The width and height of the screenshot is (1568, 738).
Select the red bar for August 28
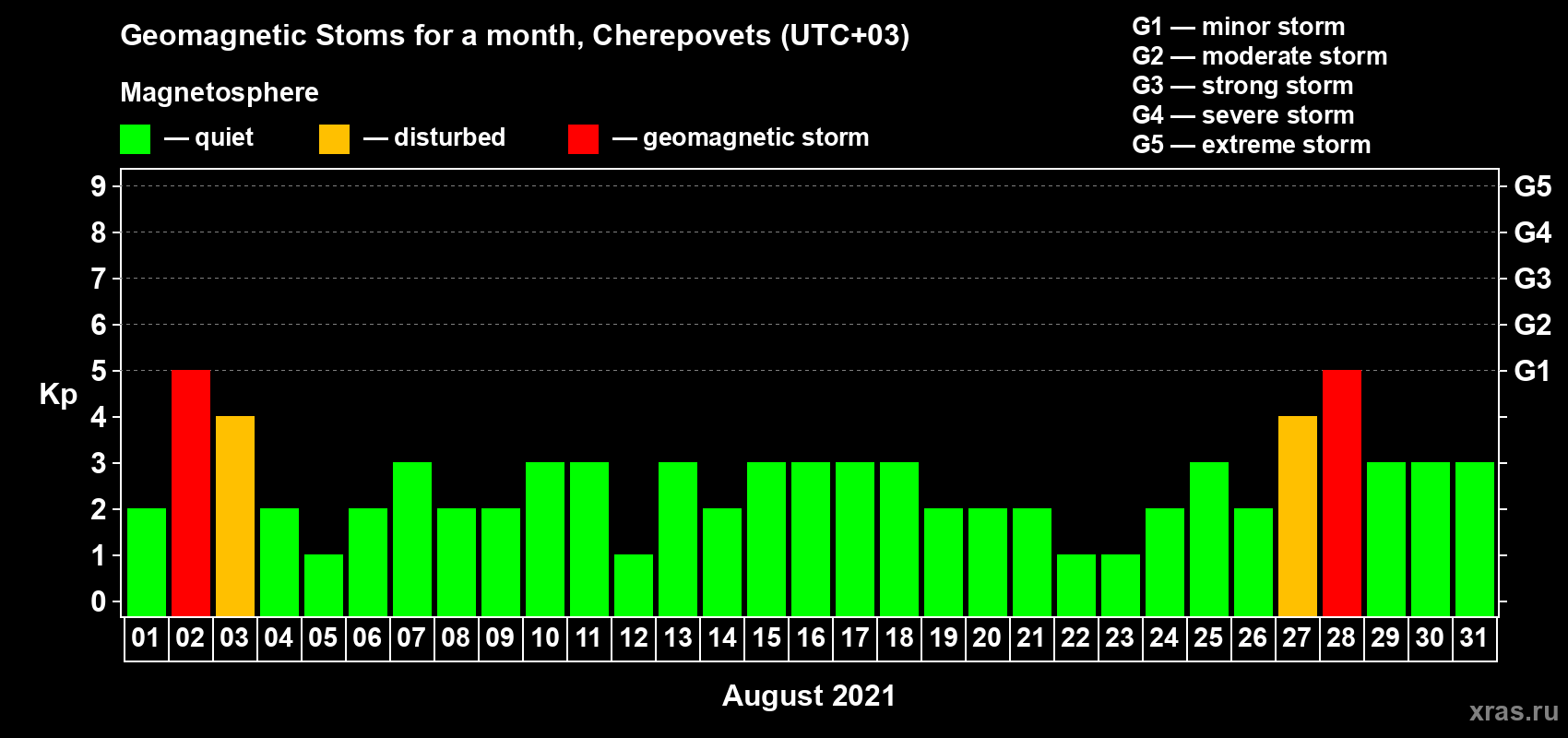(1342, 493)
